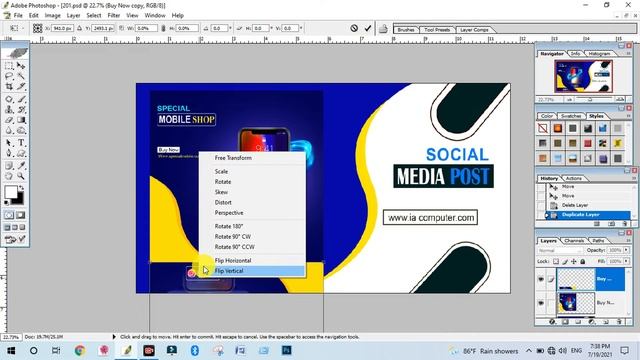
Task: Open the Actions tab
Action: (573, 178)
